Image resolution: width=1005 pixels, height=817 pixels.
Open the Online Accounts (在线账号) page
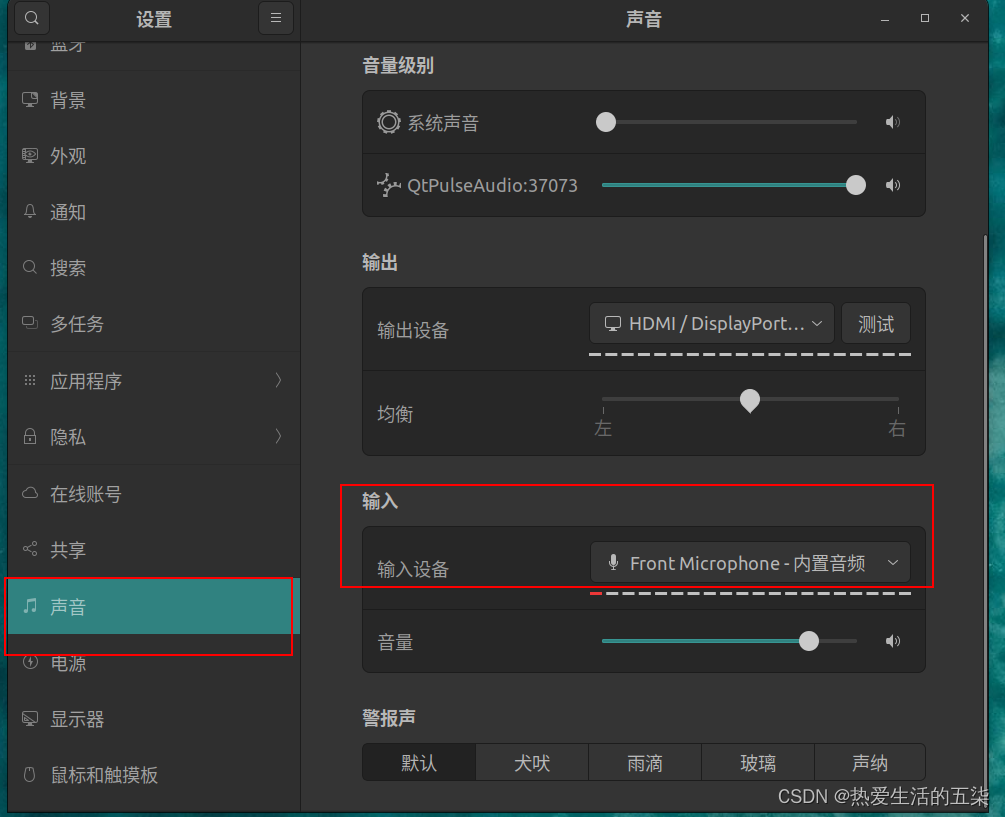(154, 493)
